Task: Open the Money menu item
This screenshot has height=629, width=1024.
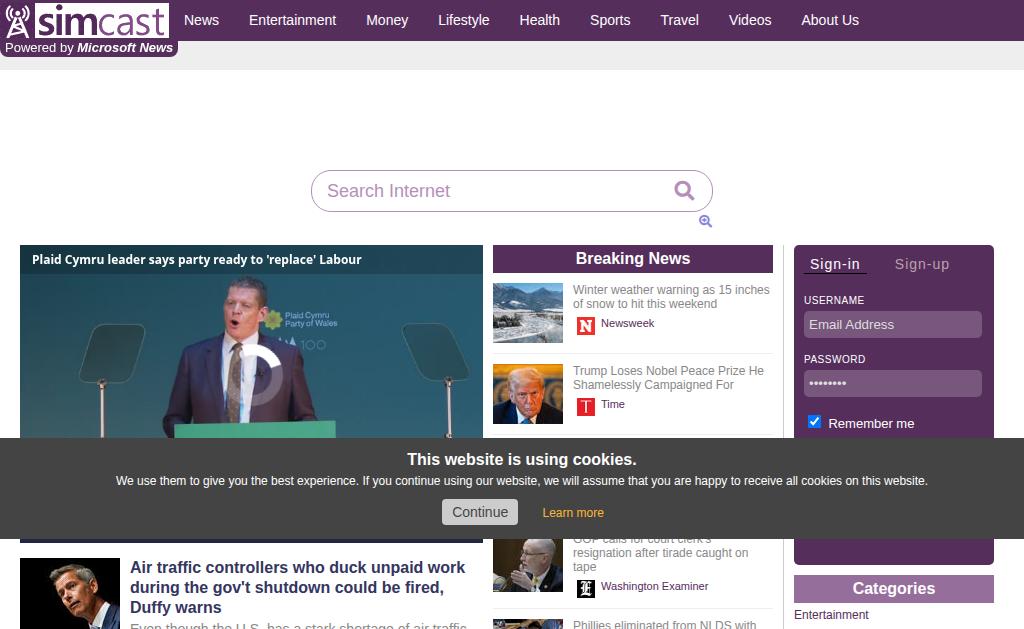Action: 387,20
